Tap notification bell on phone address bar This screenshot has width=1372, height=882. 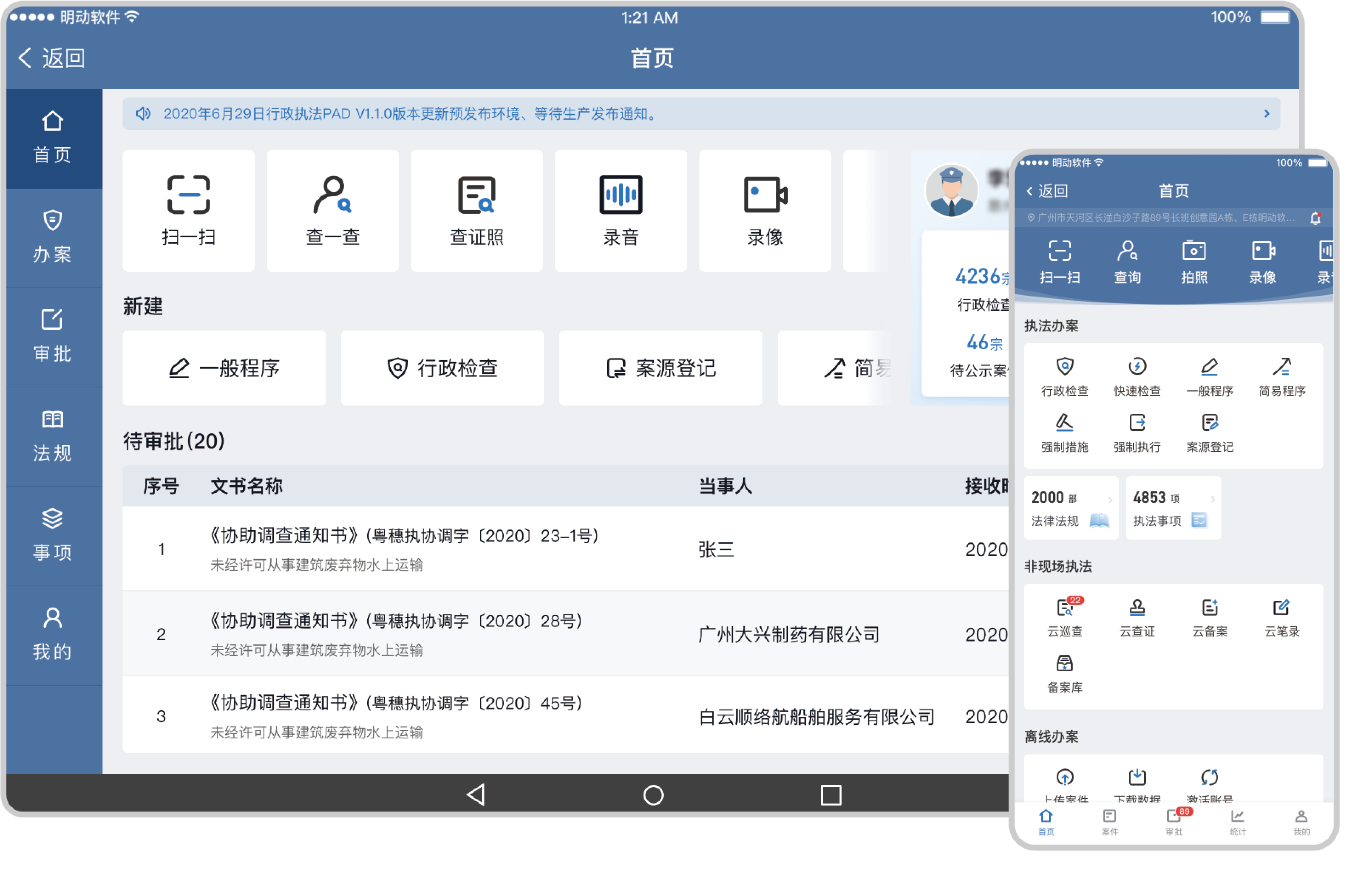[x=1315, y=218]
